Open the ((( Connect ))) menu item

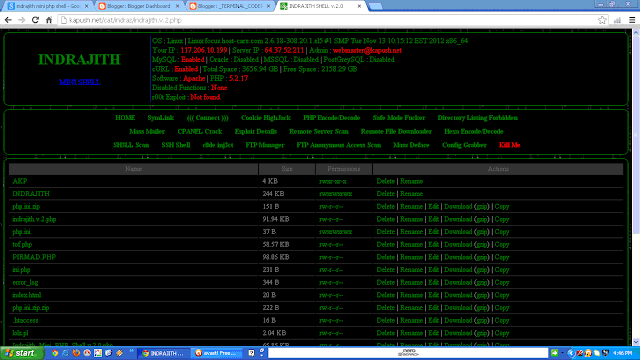pos(207,118)
